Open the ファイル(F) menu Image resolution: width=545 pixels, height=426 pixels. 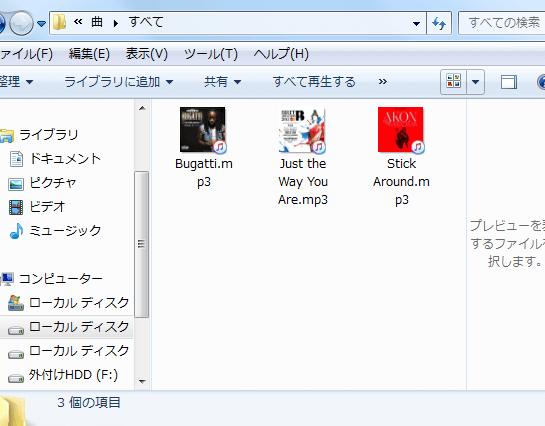coord(26,54)
